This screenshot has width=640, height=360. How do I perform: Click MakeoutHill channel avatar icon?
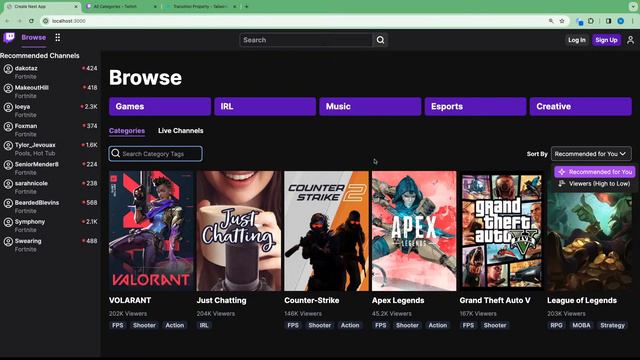coord(8,88)
